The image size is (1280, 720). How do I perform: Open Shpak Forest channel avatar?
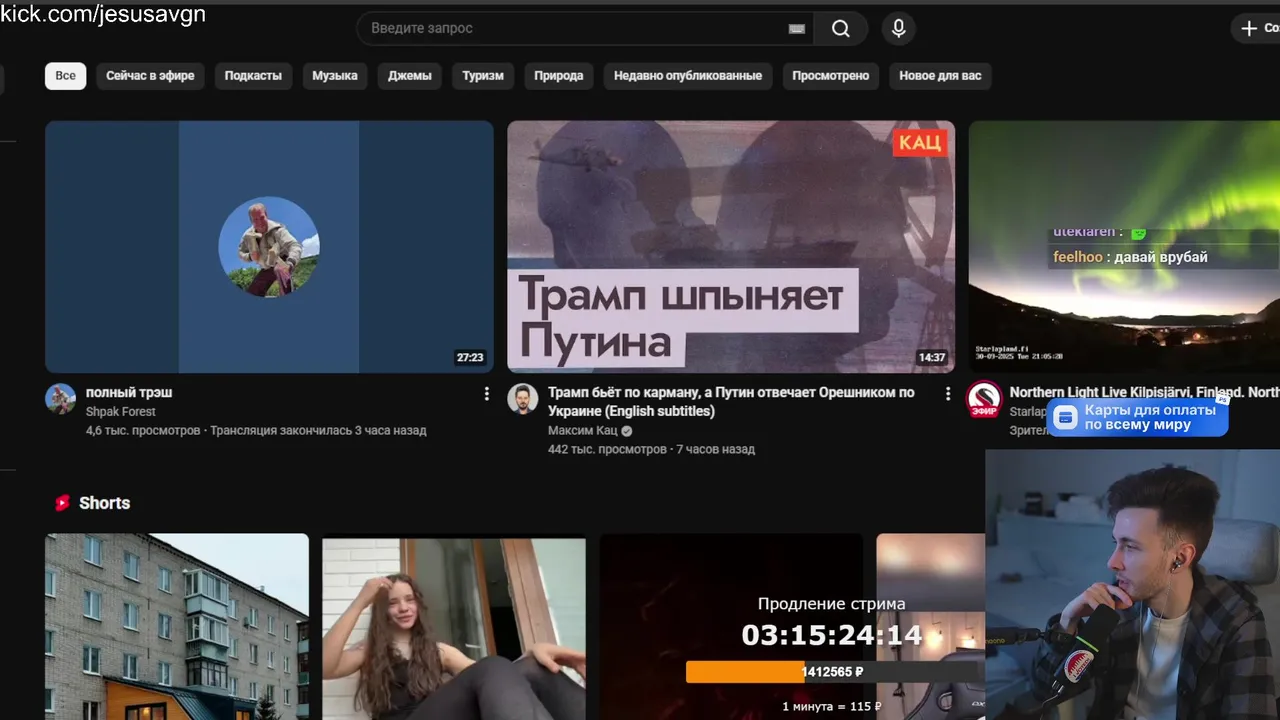coord(61,398)
